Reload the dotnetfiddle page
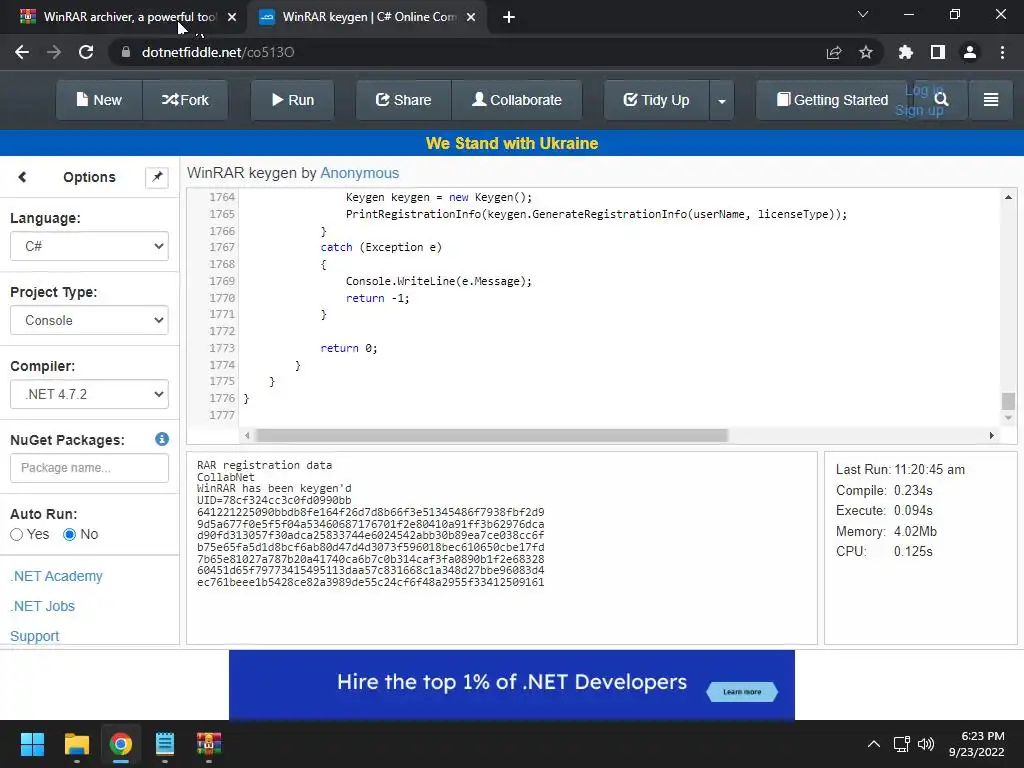1024x768 pixels. point(86,52)
